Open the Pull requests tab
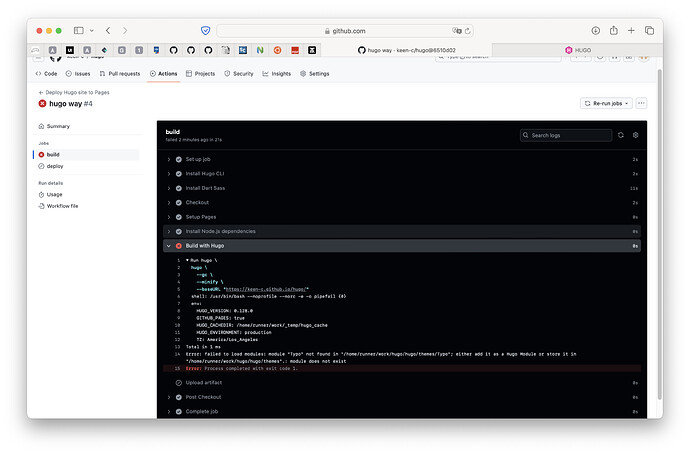 pos(120,74)
